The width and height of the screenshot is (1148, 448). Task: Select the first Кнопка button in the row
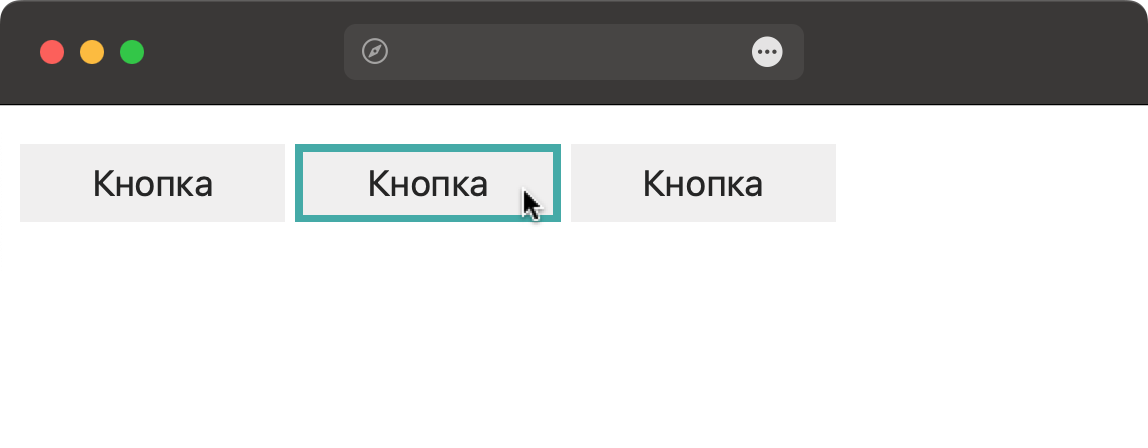(152, 183)
